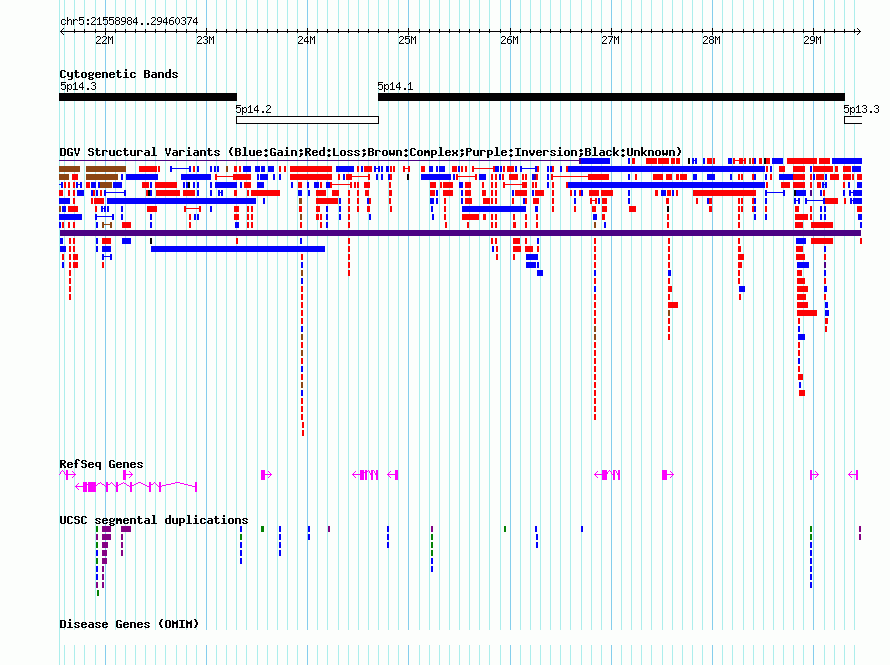Select the RefSeq gene glyph near 27.6M
The image size is (890, 665).
[x=668, y=474]
